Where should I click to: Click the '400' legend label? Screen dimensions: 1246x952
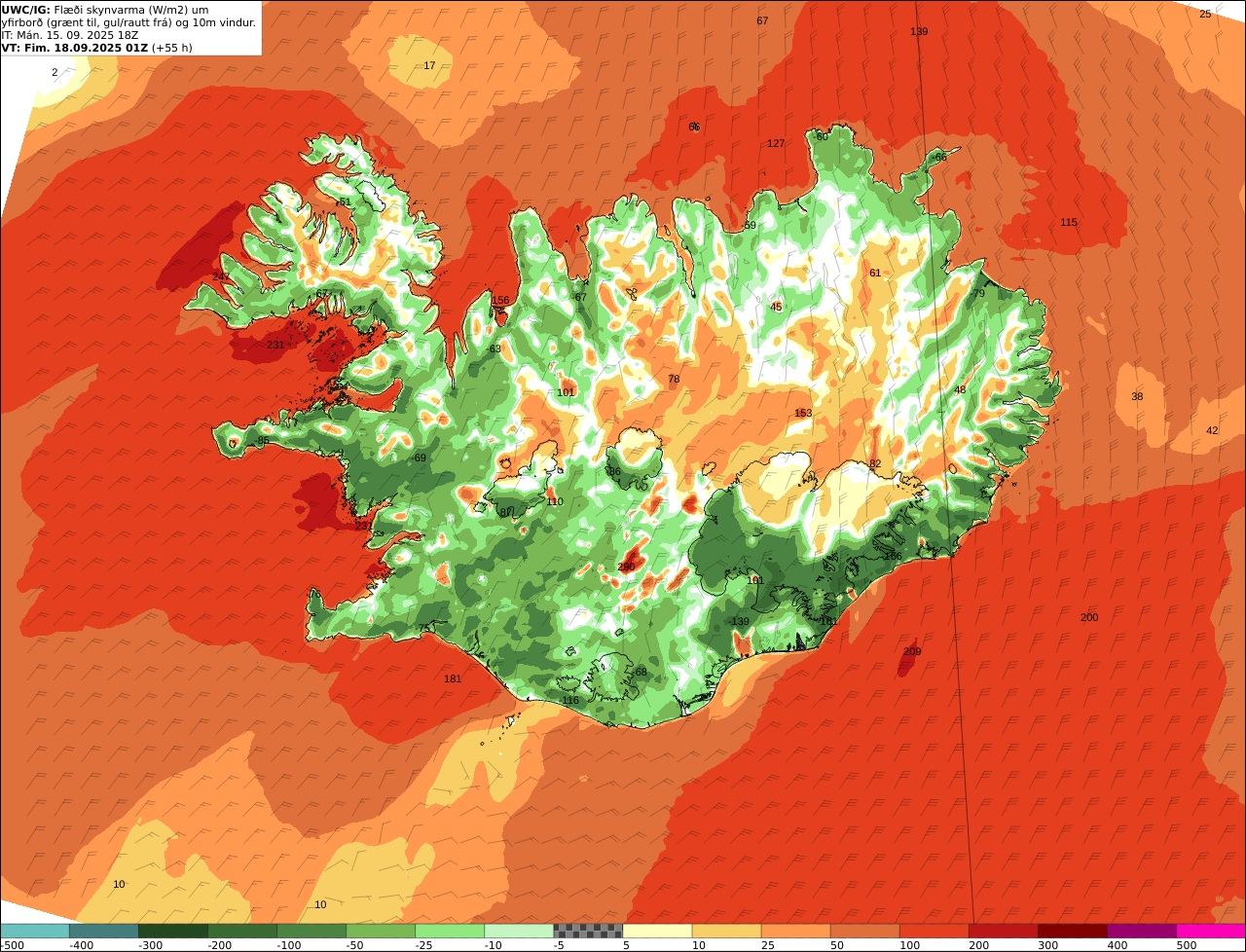(x=1118, y=945)
